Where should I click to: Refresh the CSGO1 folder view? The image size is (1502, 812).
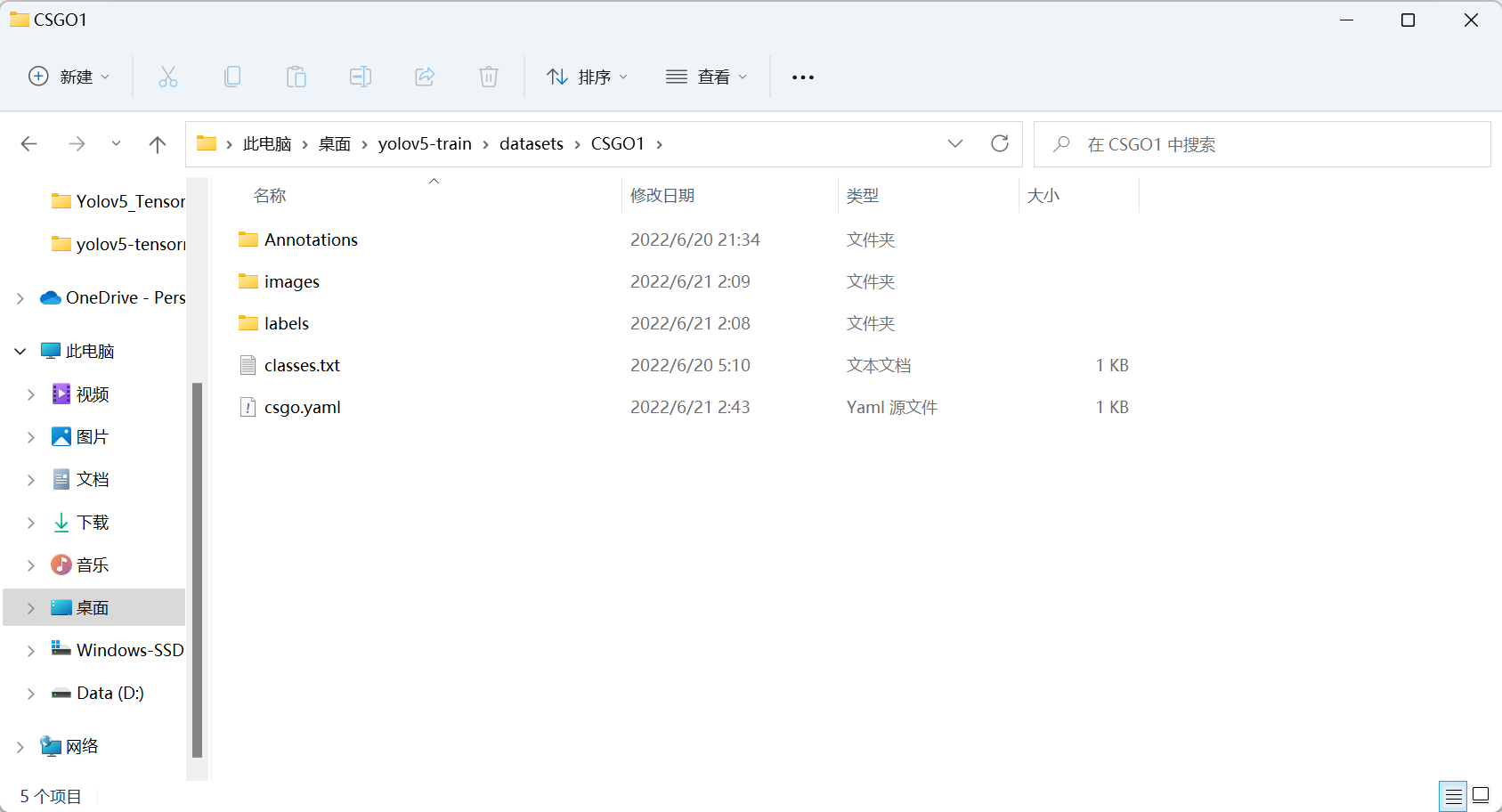pos(1000,143)
